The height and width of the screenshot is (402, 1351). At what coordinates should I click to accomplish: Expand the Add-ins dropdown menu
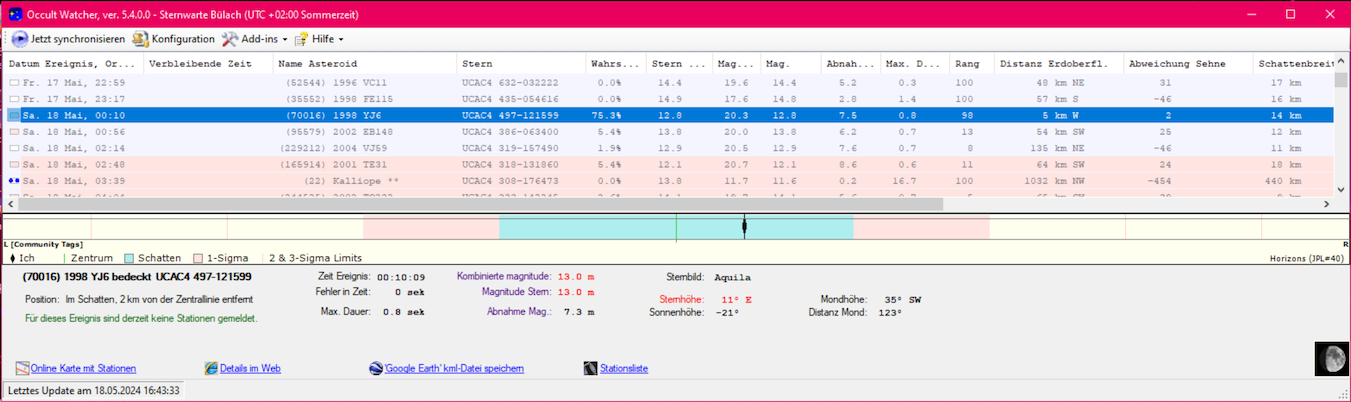255,39
